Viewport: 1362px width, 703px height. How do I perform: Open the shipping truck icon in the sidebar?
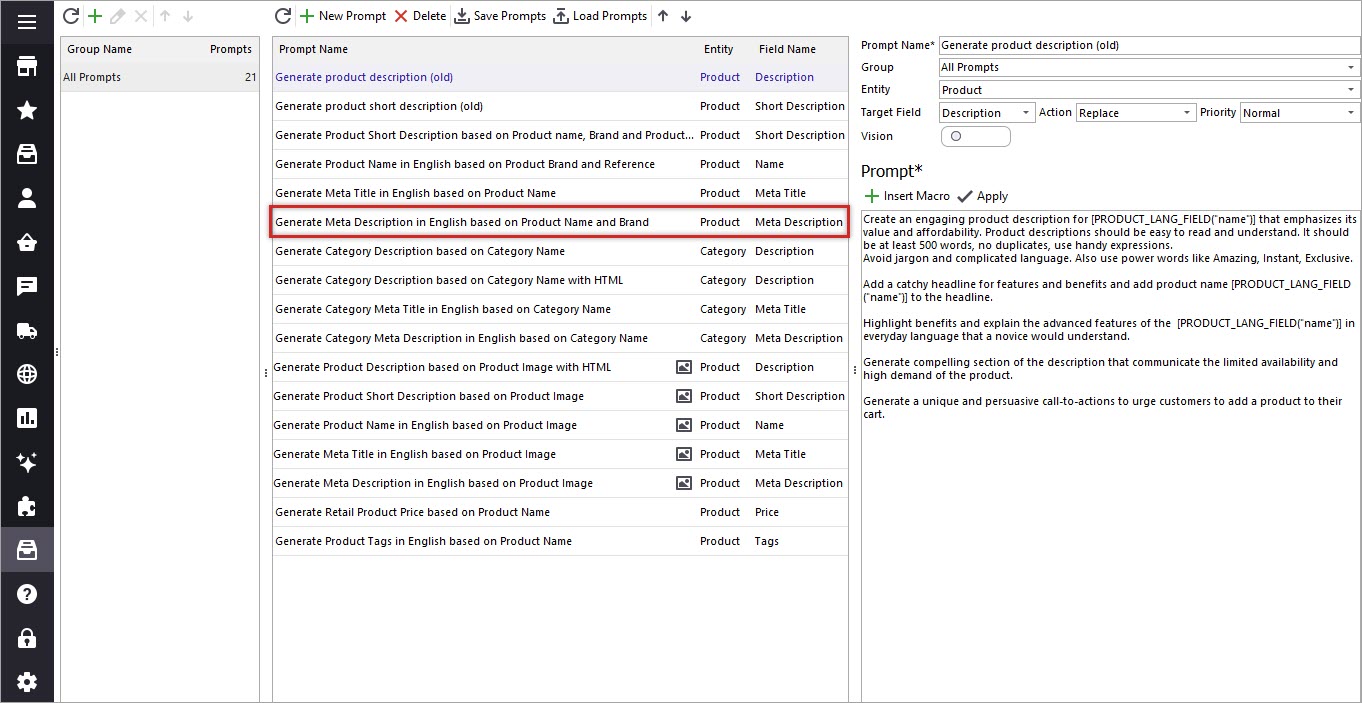click(x=27, y=330)
